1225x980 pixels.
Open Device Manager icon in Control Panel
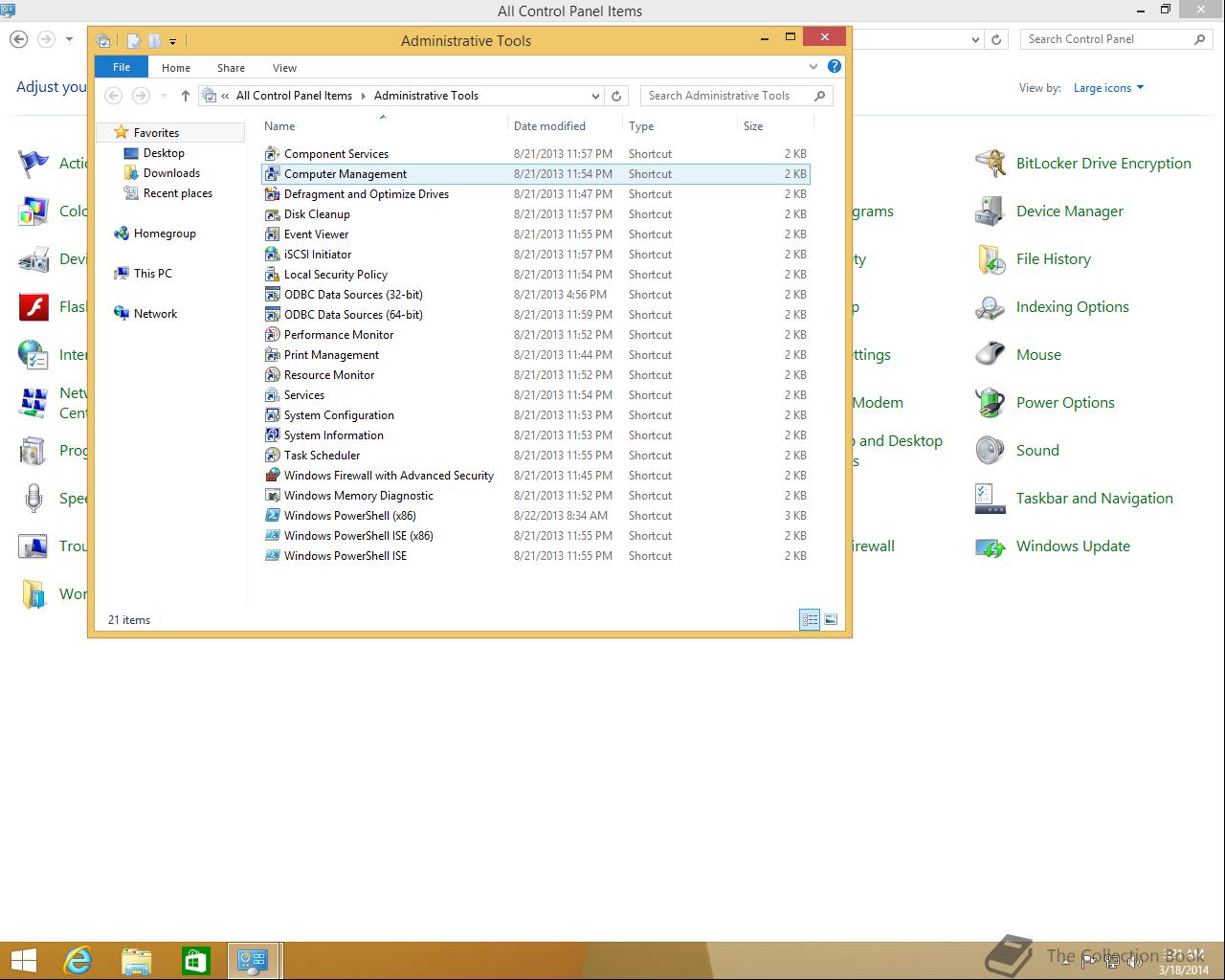click(991, 212)
